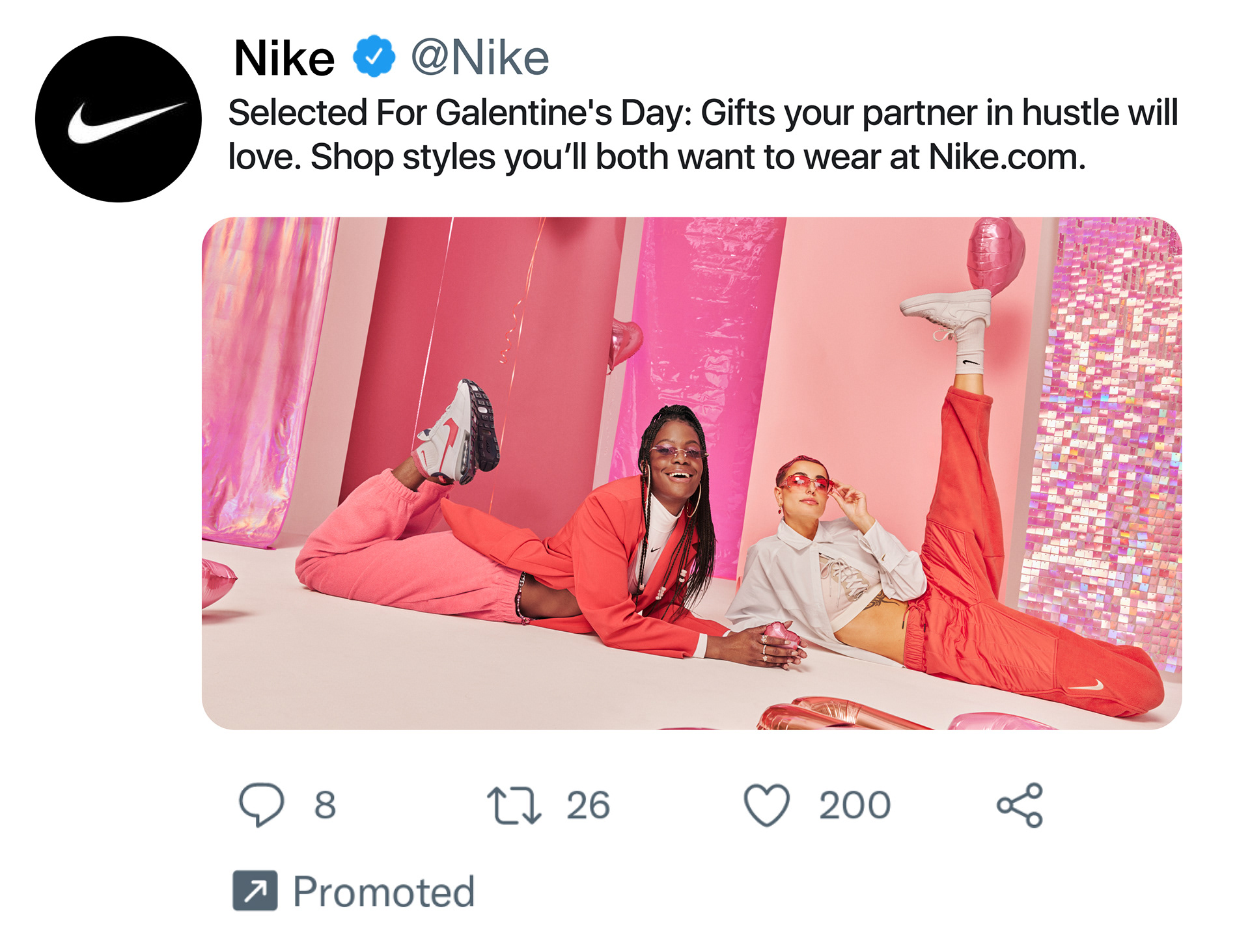The image size is (1250, 952).
Task: Open the Nike profile avatar
Action: click(118, 119)
